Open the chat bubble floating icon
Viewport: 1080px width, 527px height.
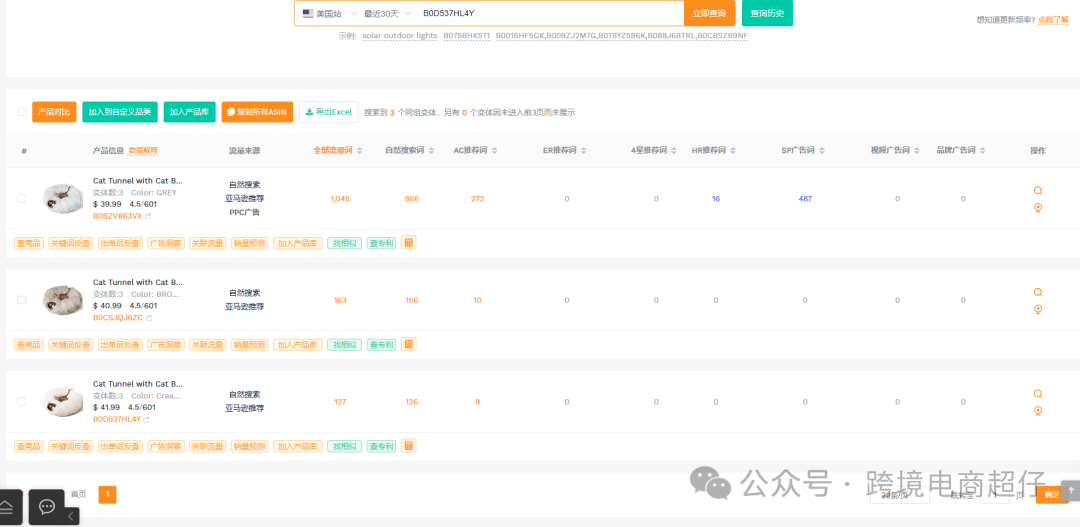pyautogui.click(x=47, y=507)
